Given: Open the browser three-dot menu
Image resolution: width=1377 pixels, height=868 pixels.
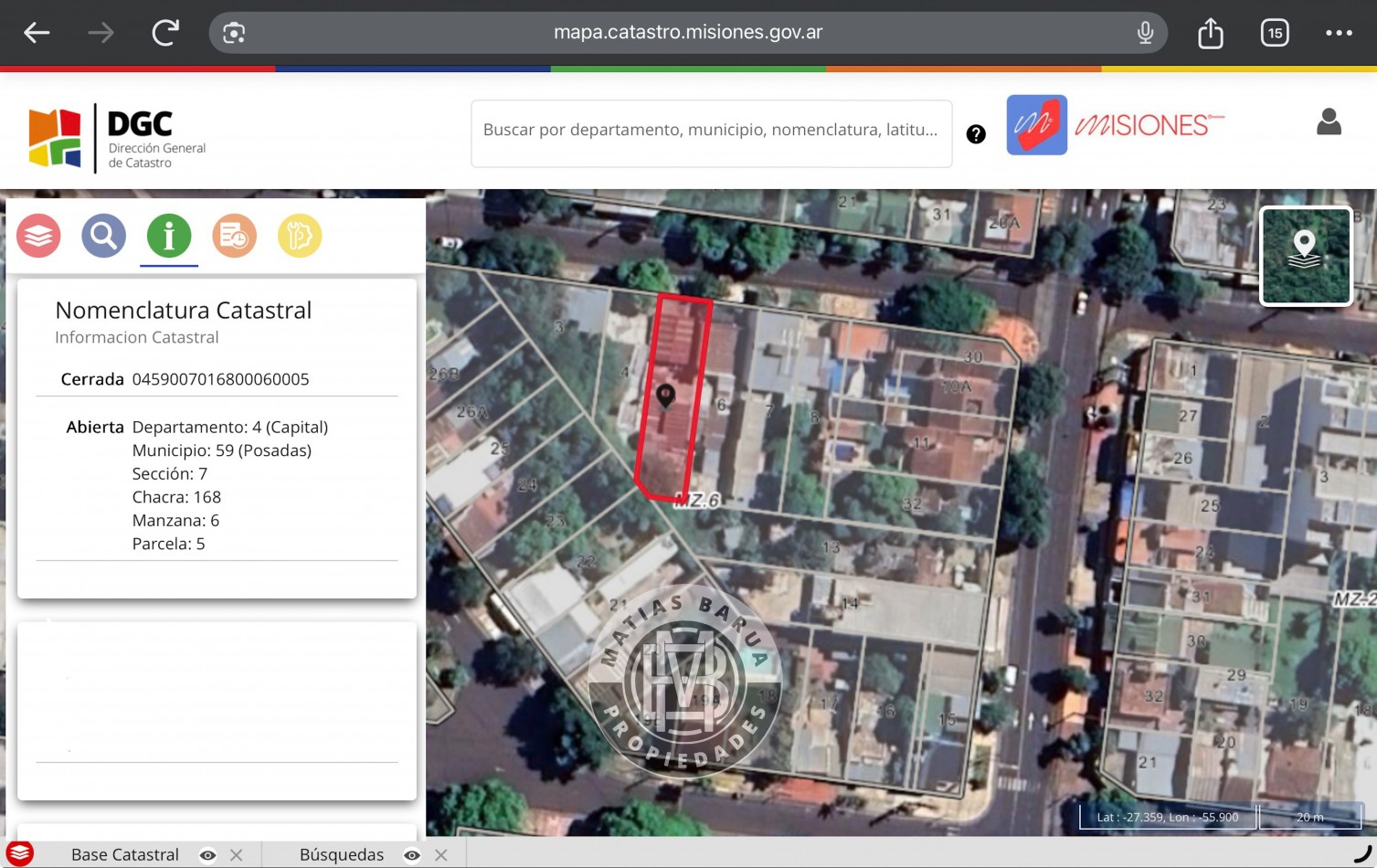Looking at the screenshot, I should tap(1339, 33).
